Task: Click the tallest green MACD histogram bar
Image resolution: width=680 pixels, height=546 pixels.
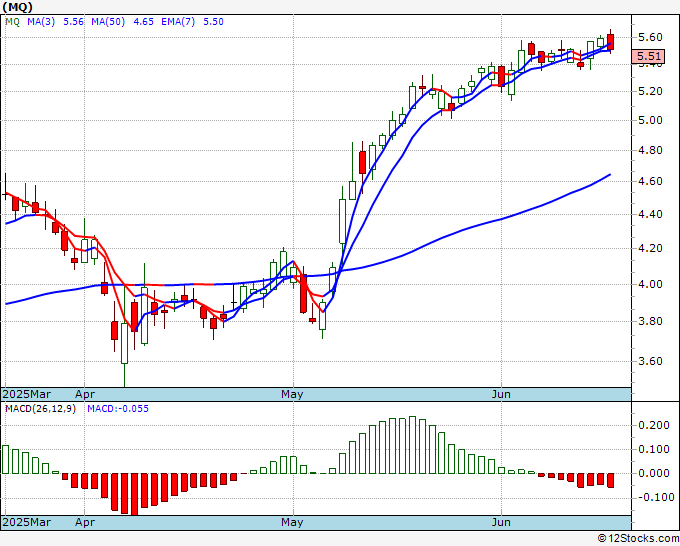Action: [x=412, y=445]
